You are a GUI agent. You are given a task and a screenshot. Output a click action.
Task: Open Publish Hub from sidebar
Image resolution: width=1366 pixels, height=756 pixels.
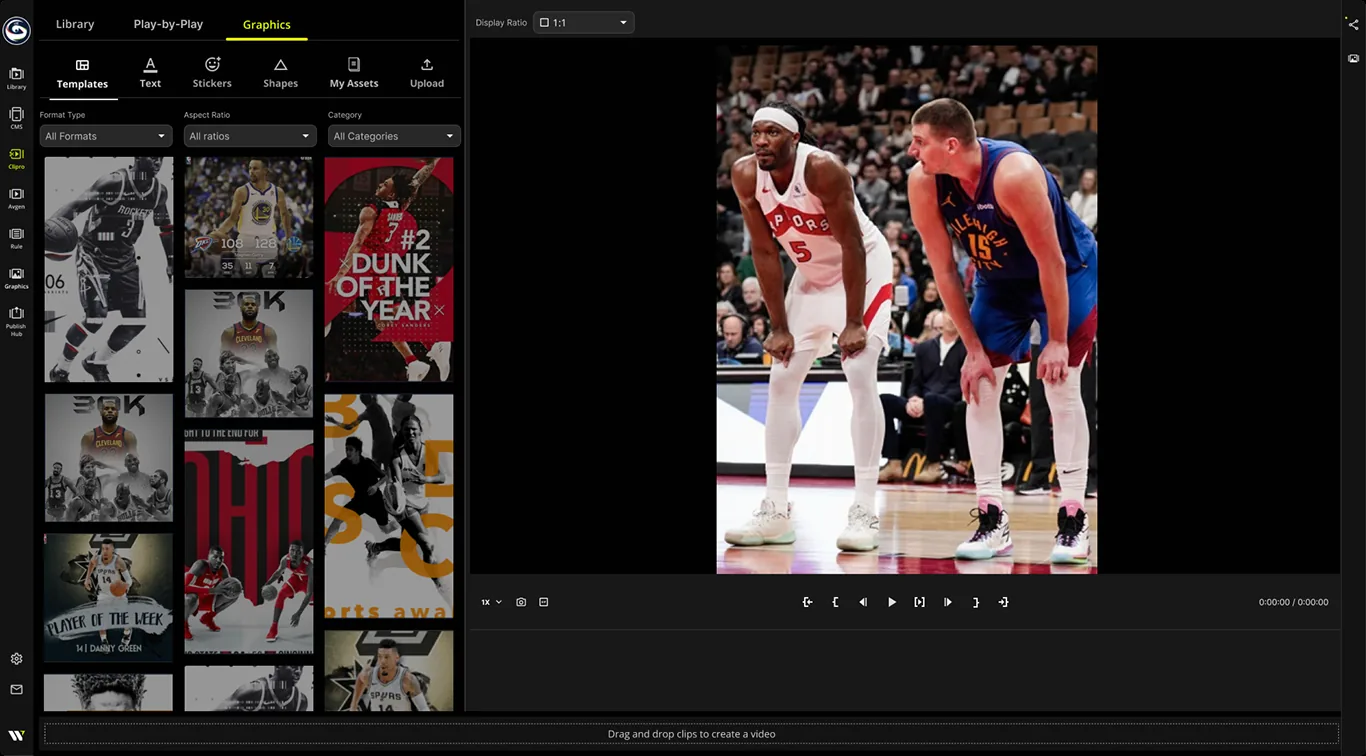(x=16, y=322)
